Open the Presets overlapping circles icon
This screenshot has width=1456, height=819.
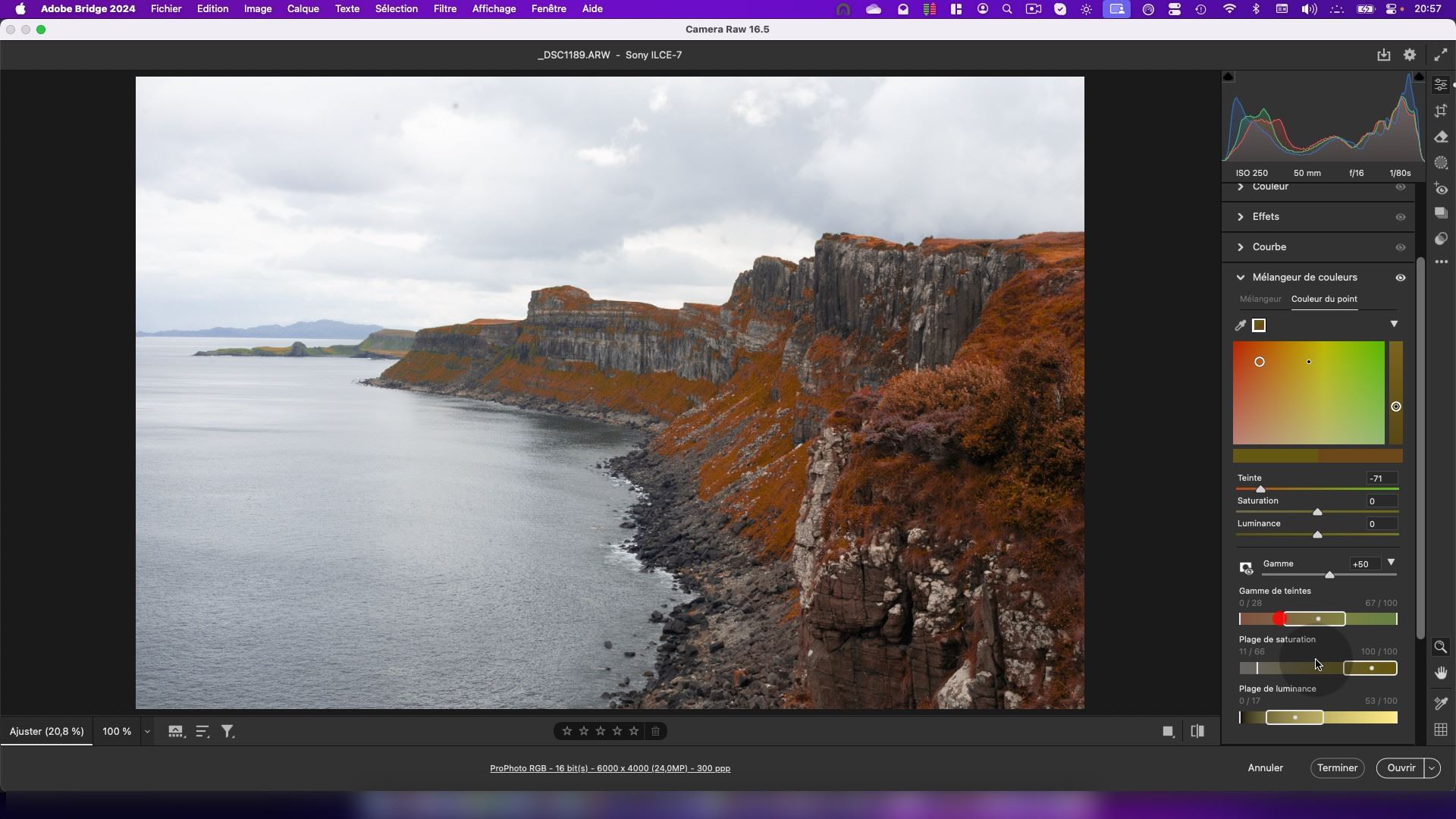click(1441, 239)
